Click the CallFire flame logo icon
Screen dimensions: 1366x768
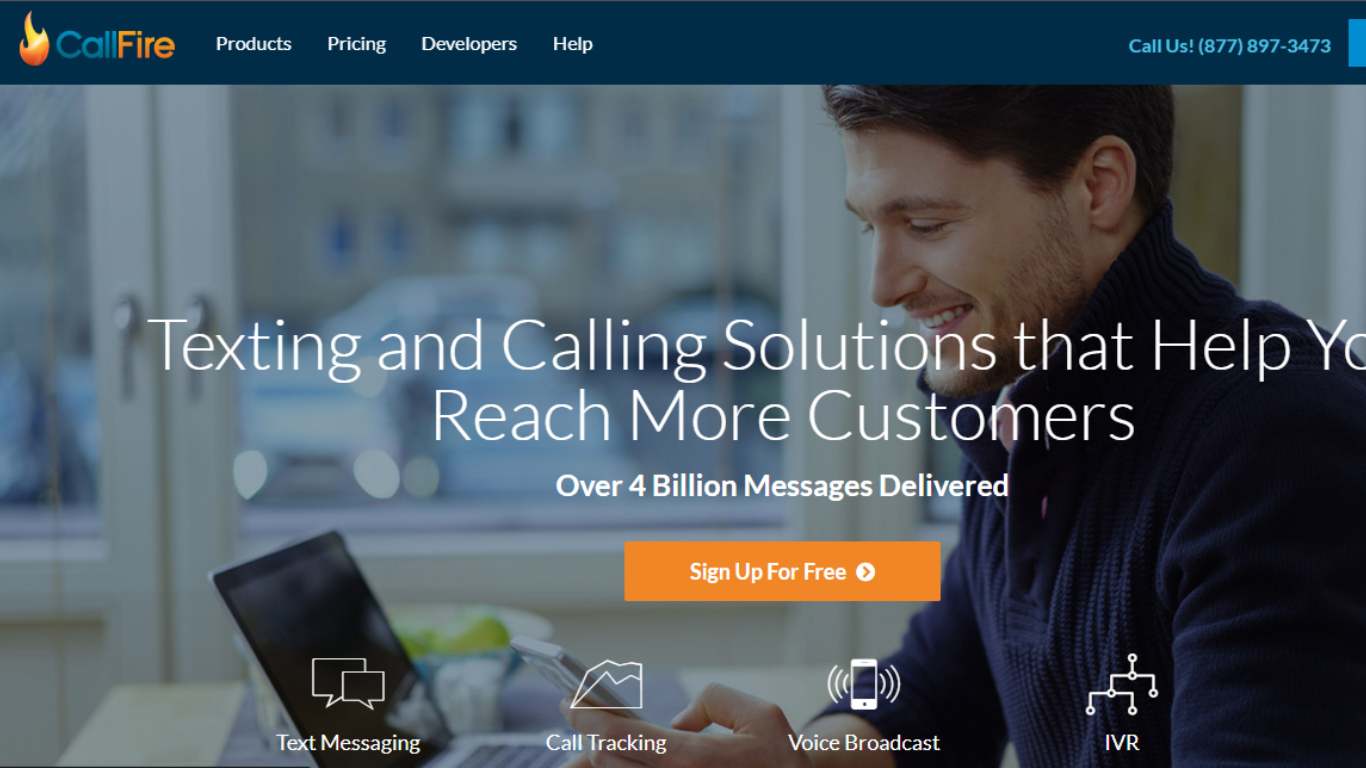click(x=34, y=40)
